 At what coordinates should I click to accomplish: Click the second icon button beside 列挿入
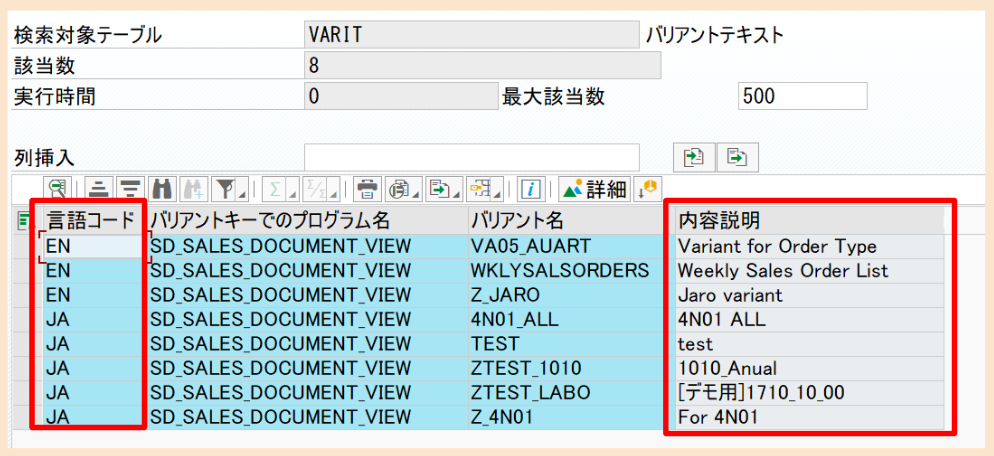737,157
